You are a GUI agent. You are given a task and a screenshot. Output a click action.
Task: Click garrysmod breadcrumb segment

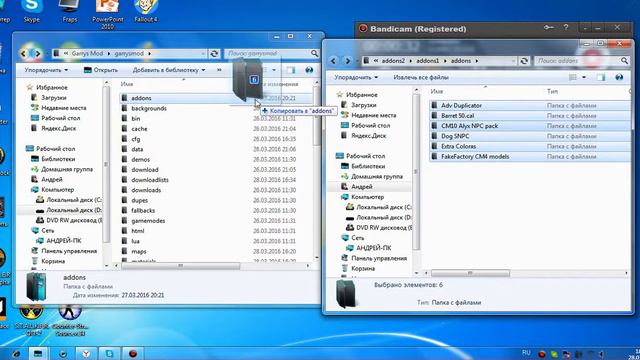(129, 53)
